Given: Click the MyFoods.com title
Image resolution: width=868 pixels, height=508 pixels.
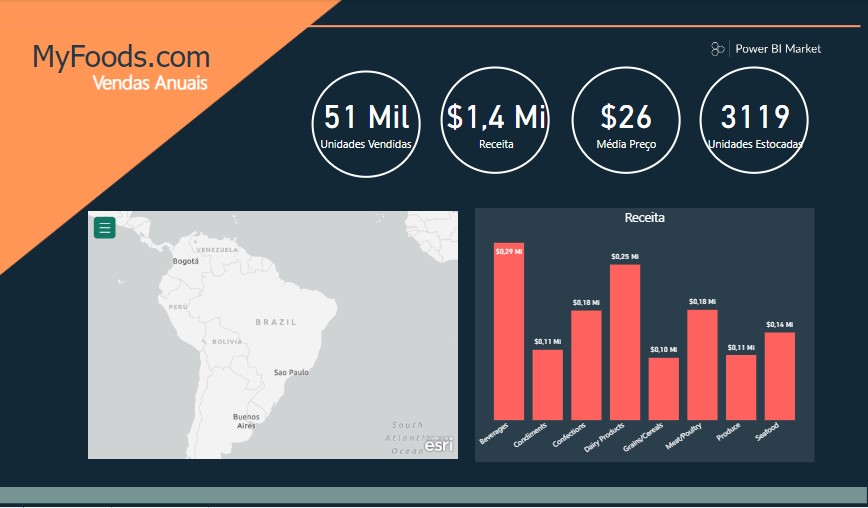Looking at the screenshot, I should 122,57.
